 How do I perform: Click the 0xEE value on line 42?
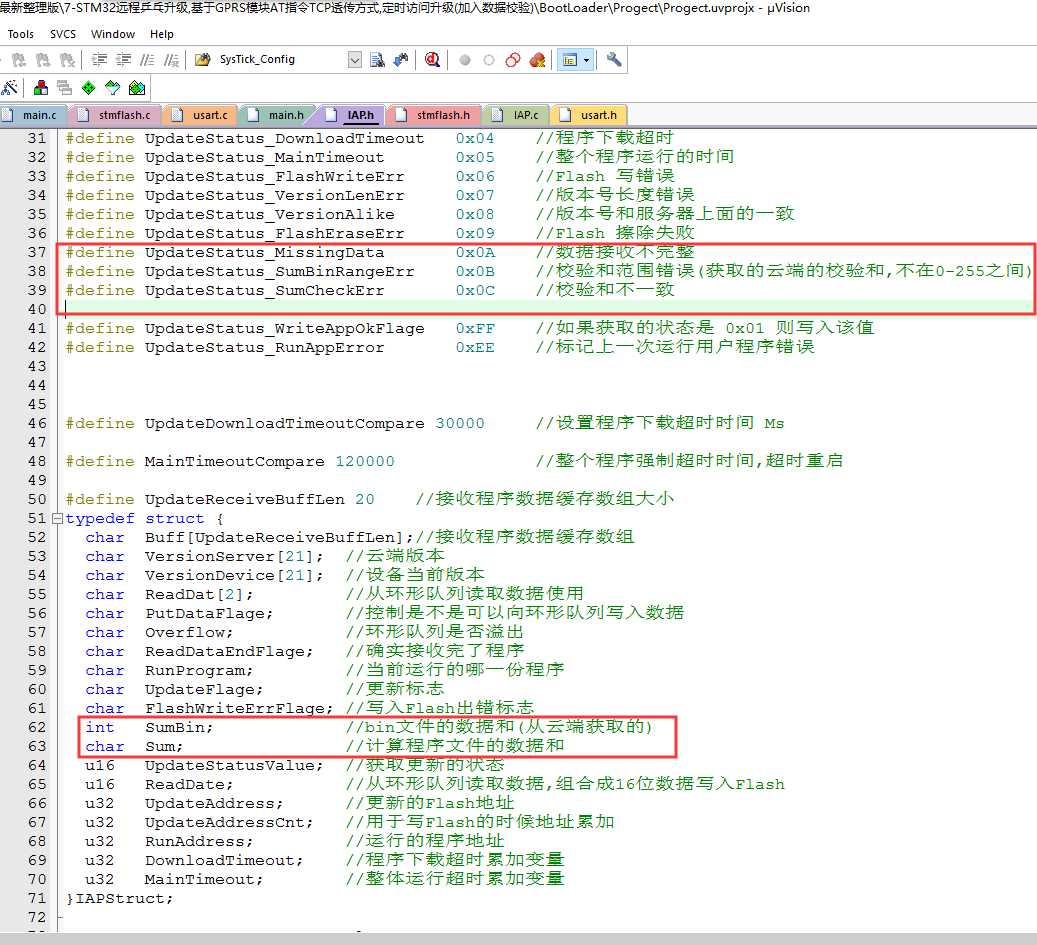click(x=475, y=348)
